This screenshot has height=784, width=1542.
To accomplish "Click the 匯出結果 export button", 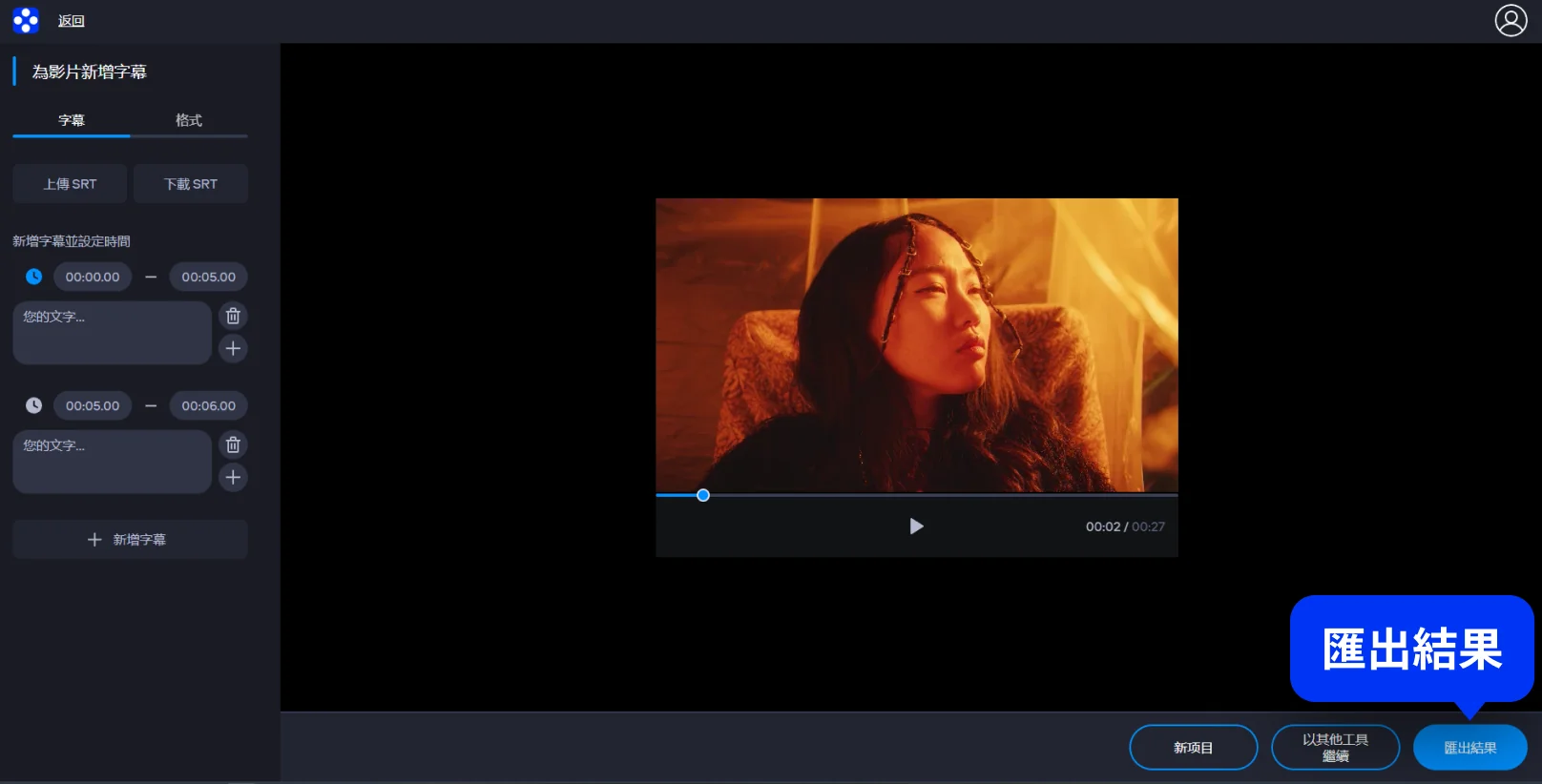I will pyautogui.click(x=1469, y=748).
